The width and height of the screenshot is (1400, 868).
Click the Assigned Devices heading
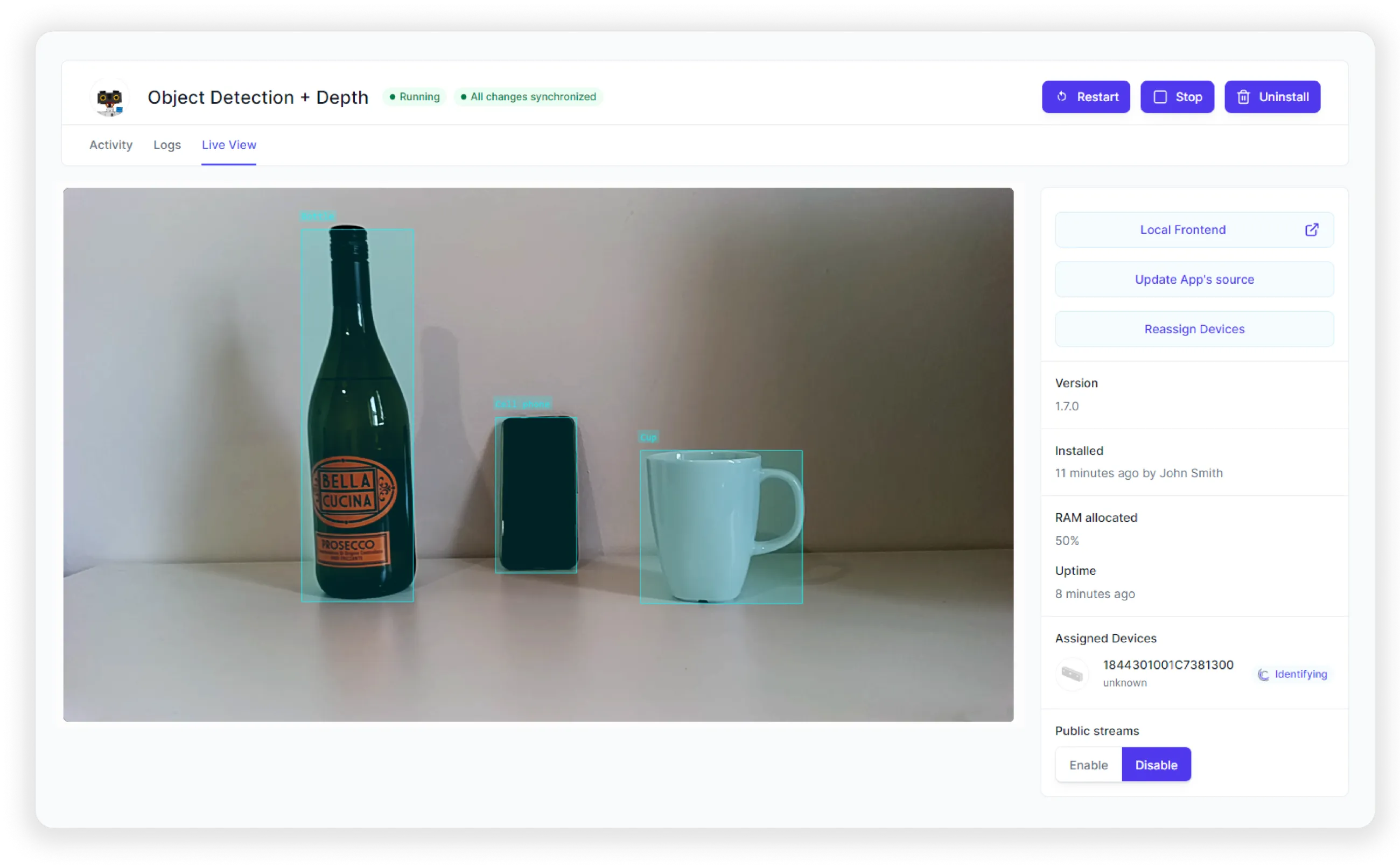[x=1105, y=638]
